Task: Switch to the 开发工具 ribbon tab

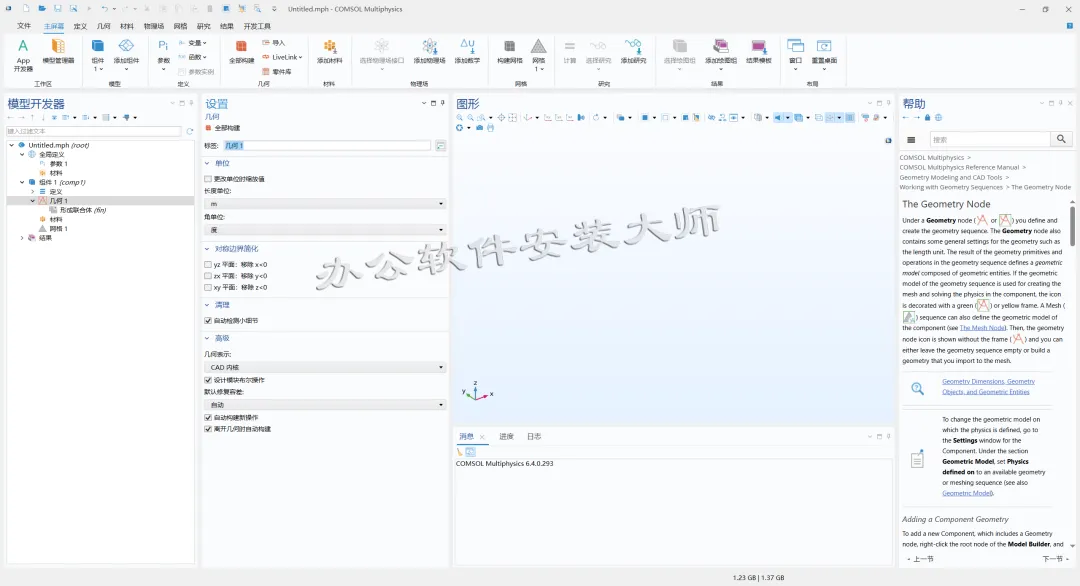Action: (257, 26)
